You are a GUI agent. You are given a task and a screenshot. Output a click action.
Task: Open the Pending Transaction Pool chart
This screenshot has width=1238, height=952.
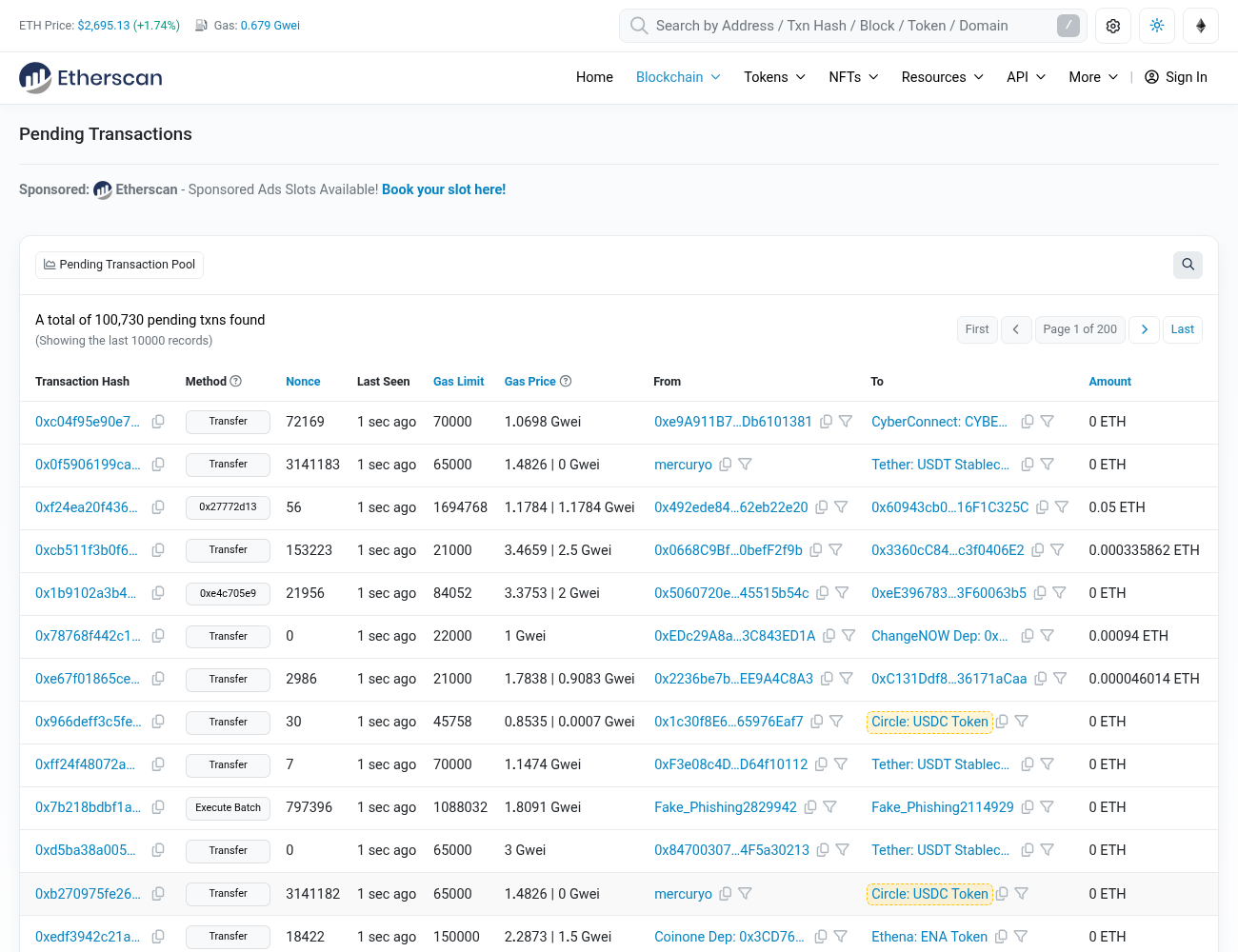(119, 265)
